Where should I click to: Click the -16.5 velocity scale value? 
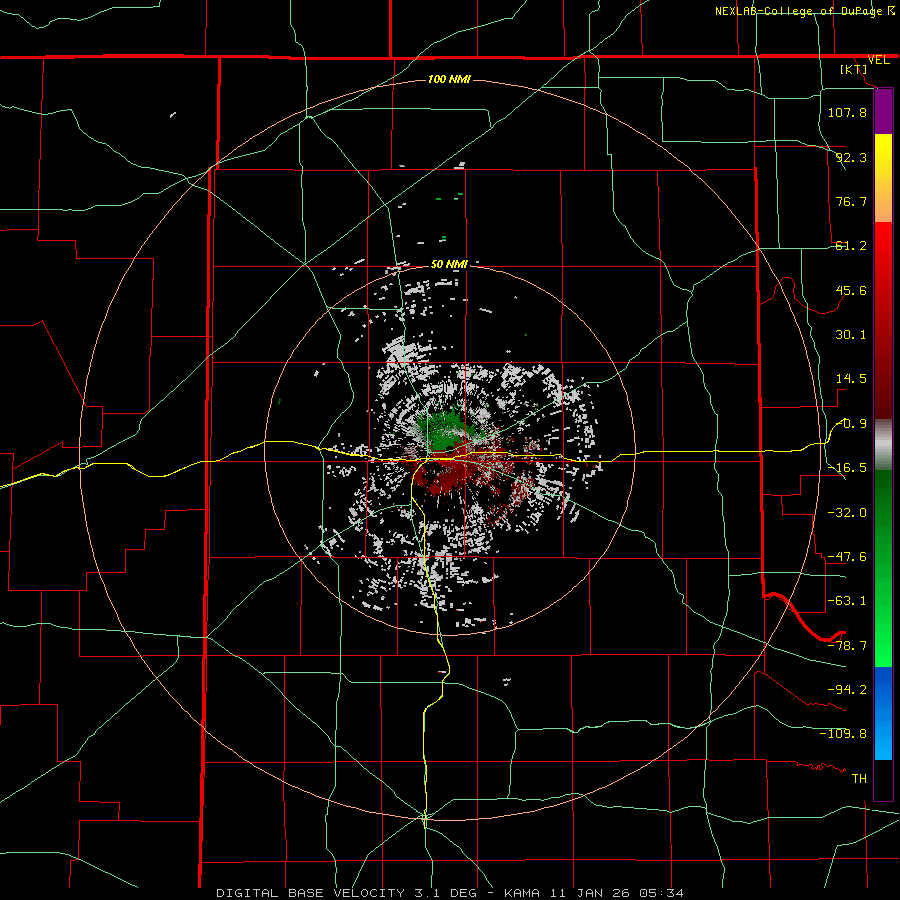coord(847,468)
